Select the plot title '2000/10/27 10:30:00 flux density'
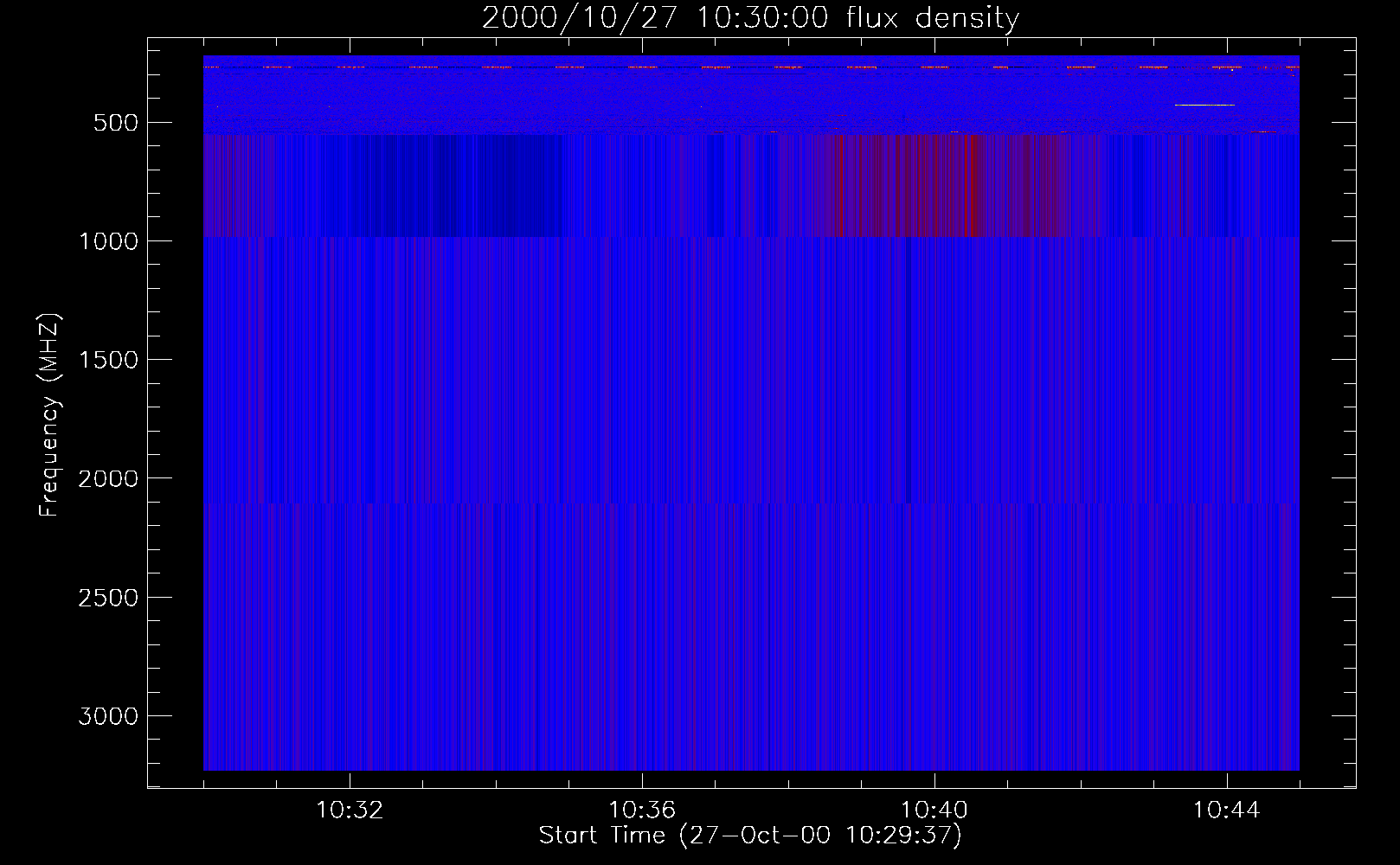 (x=750, y=18)
